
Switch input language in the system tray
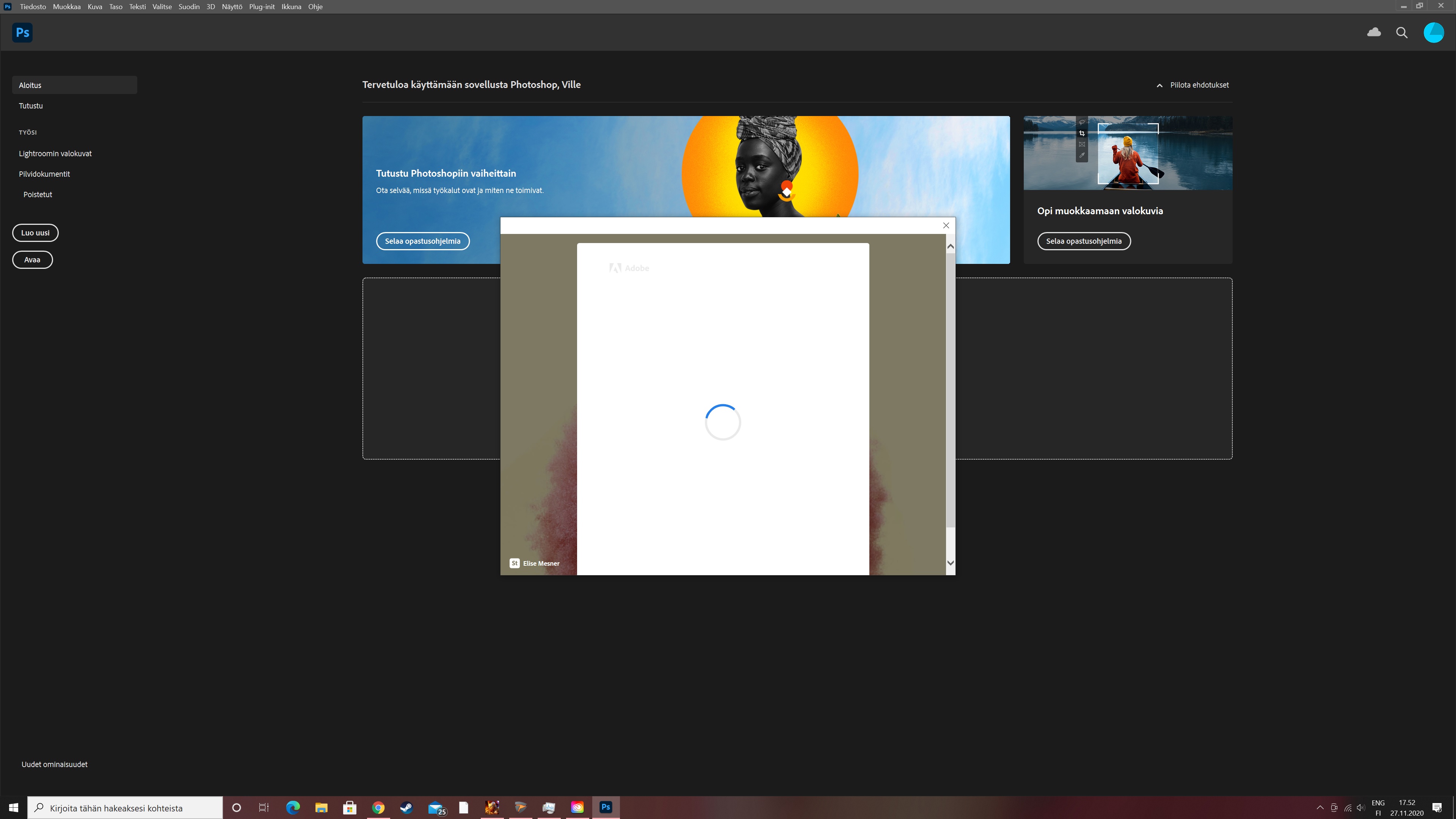[1378, 807]
